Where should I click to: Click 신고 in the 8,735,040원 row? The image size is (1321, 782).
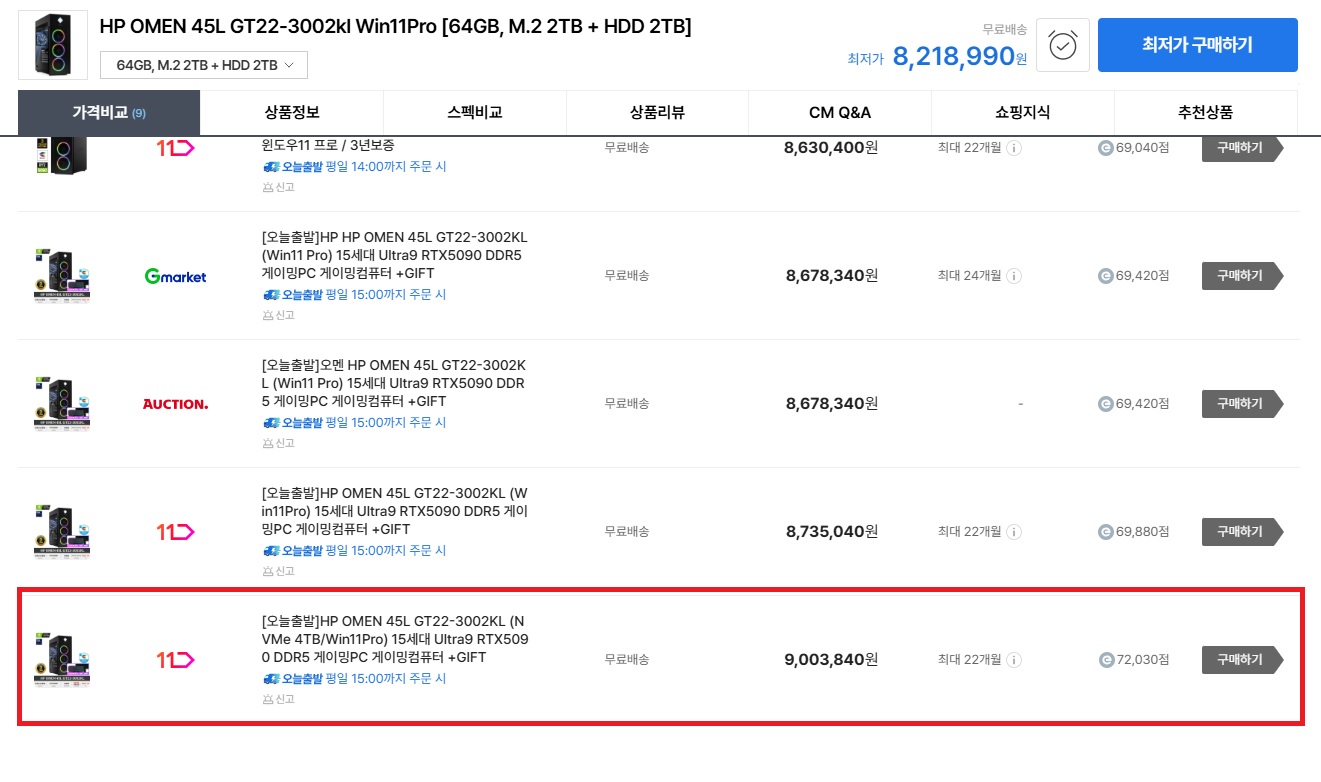[278, 571]
